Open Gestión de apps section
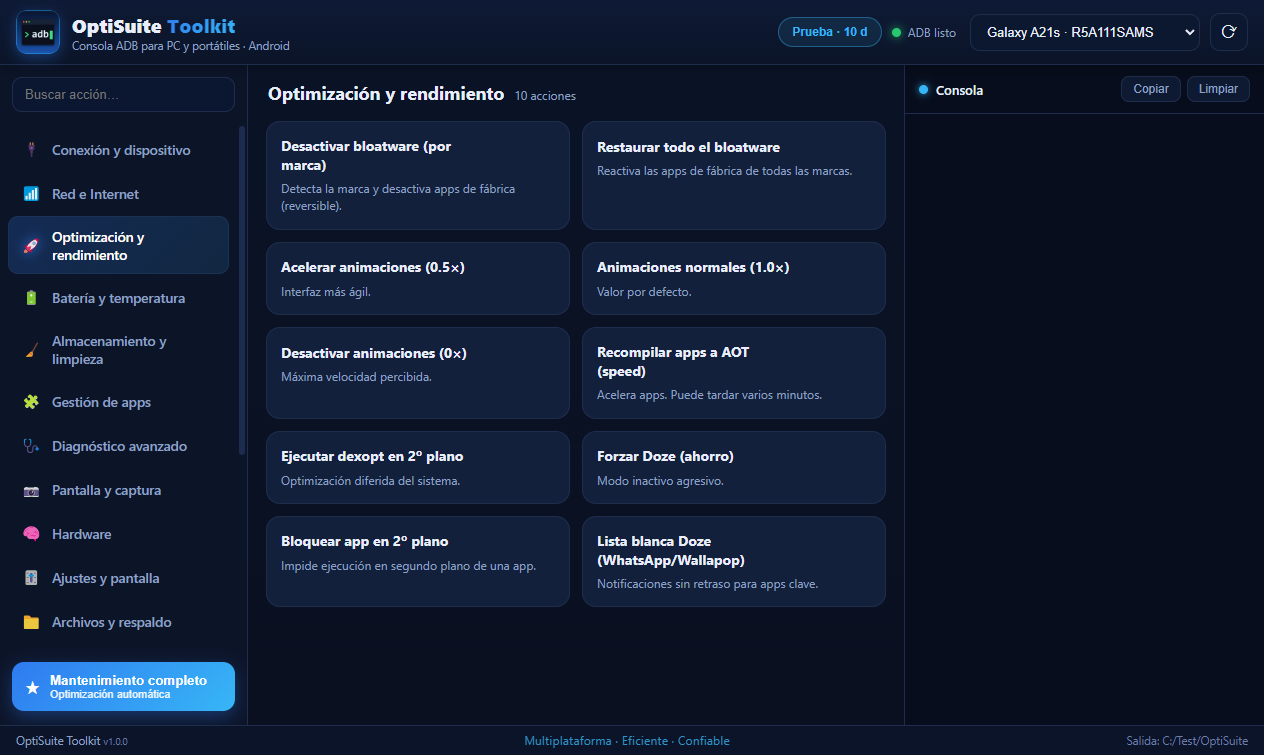 (x=118, y=402)
